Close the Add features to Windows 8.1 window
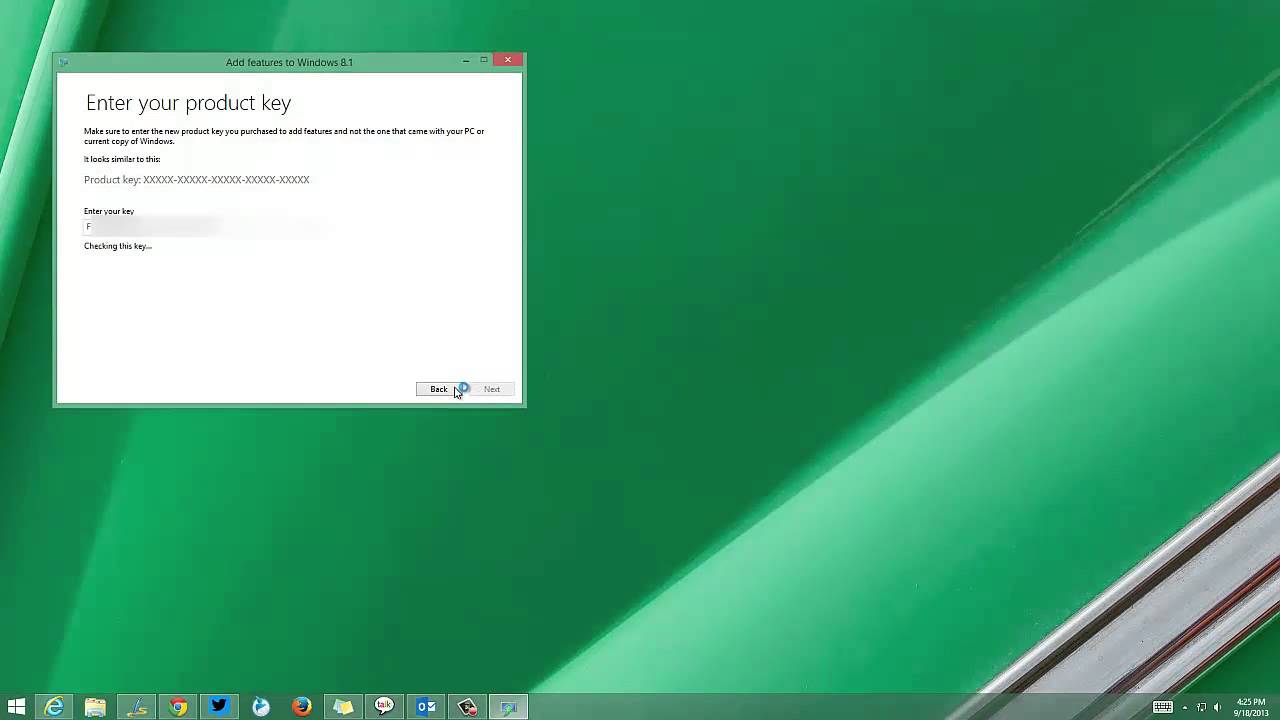The width and height of the screenshot is (1280, 720). click(x=508, y=60)
